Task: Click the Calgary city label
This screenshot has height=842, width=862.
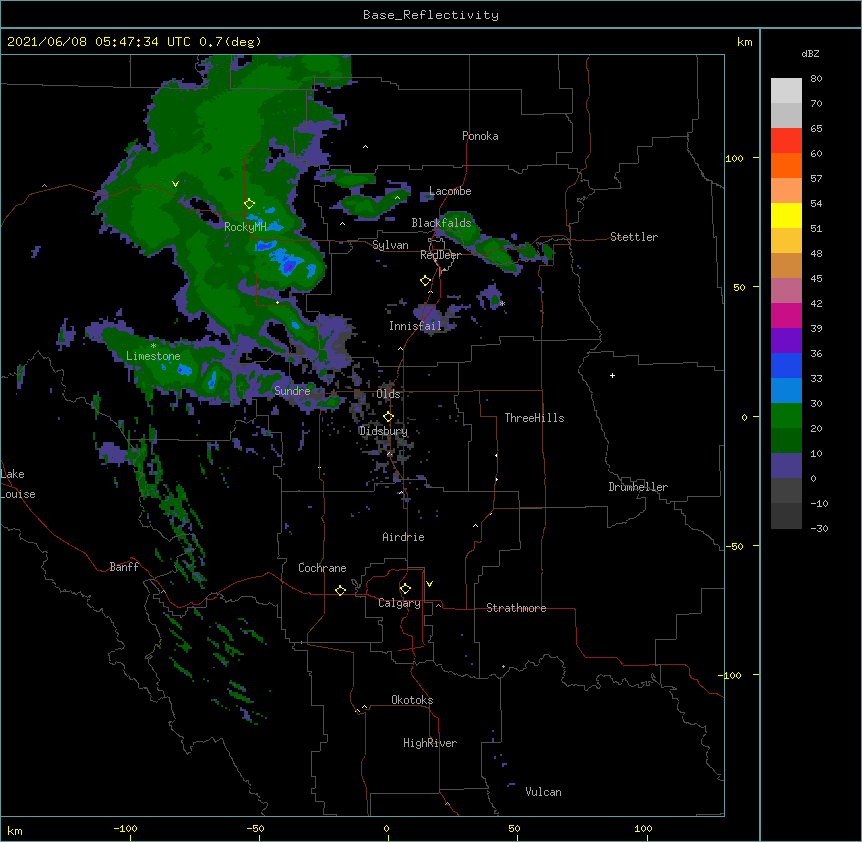Action: pos(399,603)
